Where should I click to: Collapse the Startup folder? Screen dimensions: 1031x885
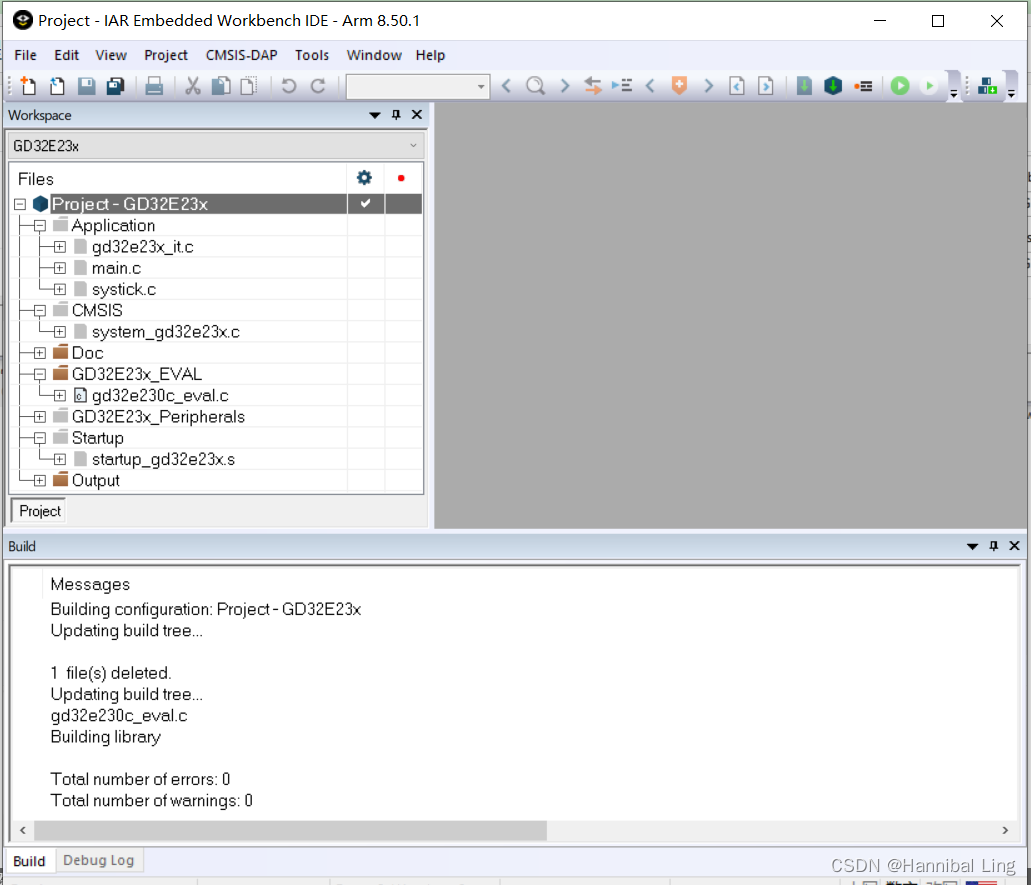[40, 438]
